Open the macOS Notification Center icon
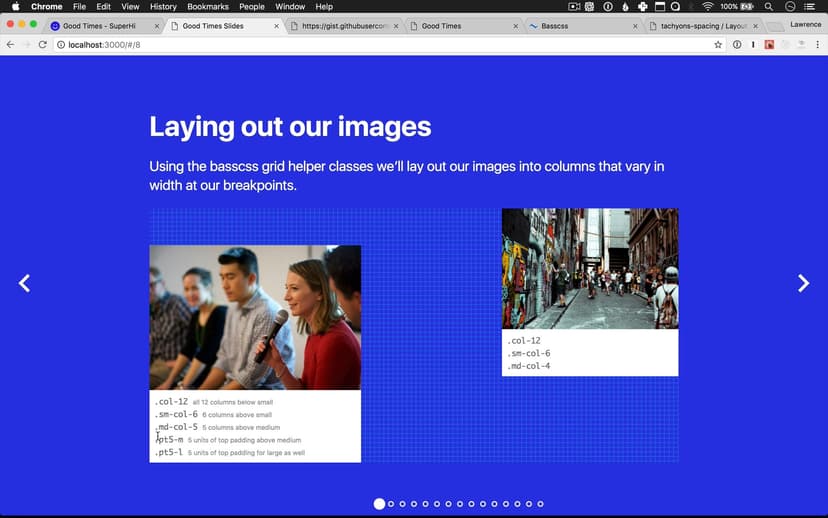Viewport: 828px width, 518px height. click(x=812, y=7)
